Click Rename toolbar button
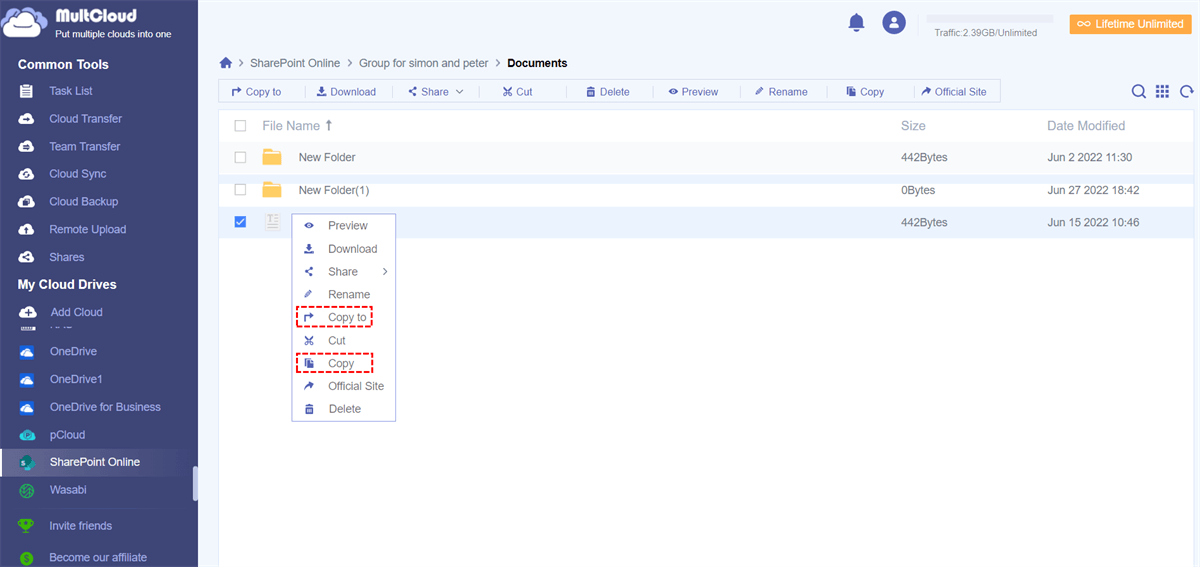This screenshot has width=1200, height=567. pyautogui.click(x=781, y=92)
